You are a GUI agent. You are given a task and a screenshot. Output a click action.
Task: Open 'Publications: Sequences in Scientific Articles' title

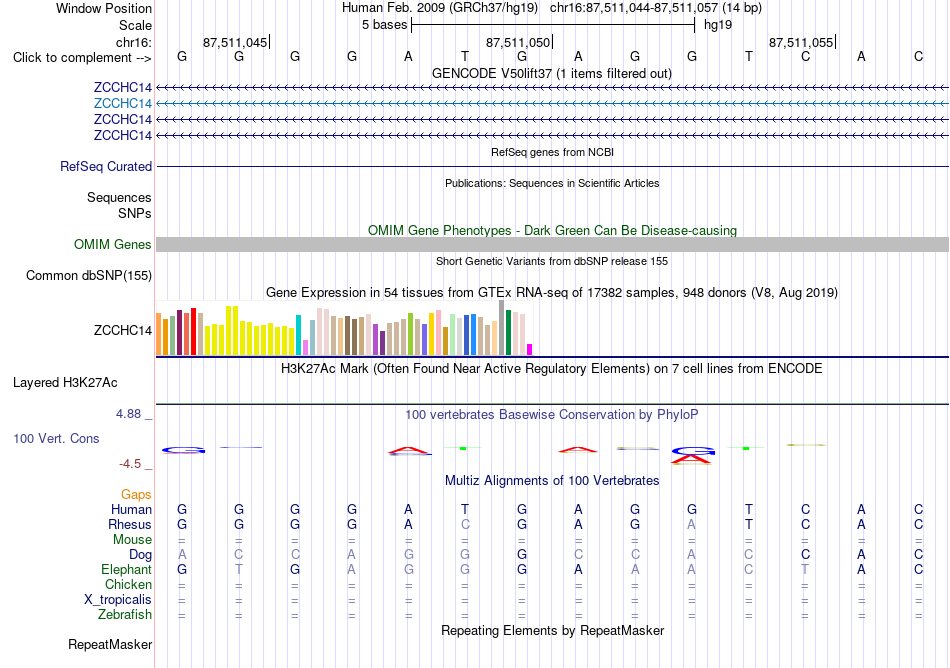(552, 184)
